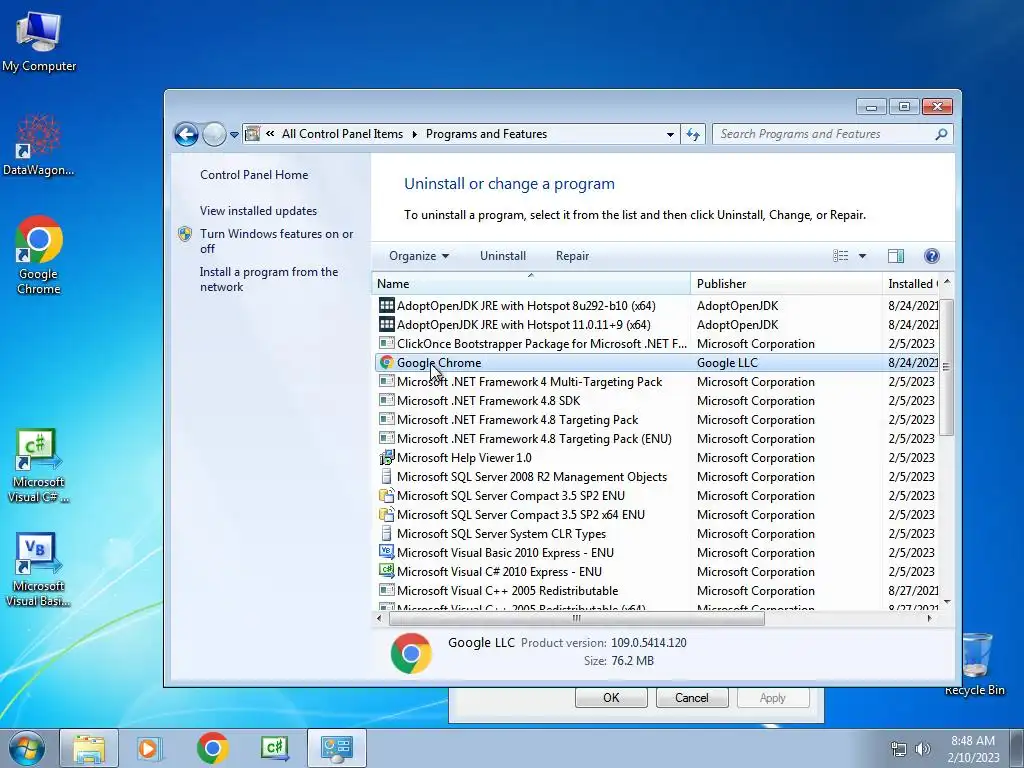The height and width of the screenshot is (768, 1024).
Task: Show the preview pane icon
Action: tap(896, 256)
